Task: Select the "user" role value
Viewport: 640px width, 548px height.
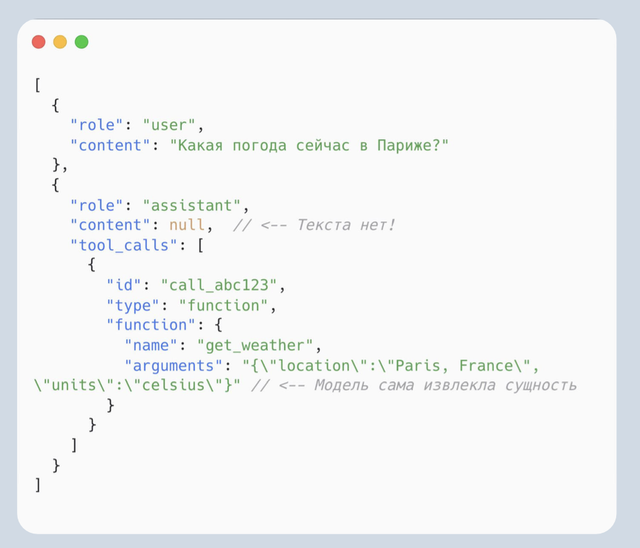Action: pos(172,125)
